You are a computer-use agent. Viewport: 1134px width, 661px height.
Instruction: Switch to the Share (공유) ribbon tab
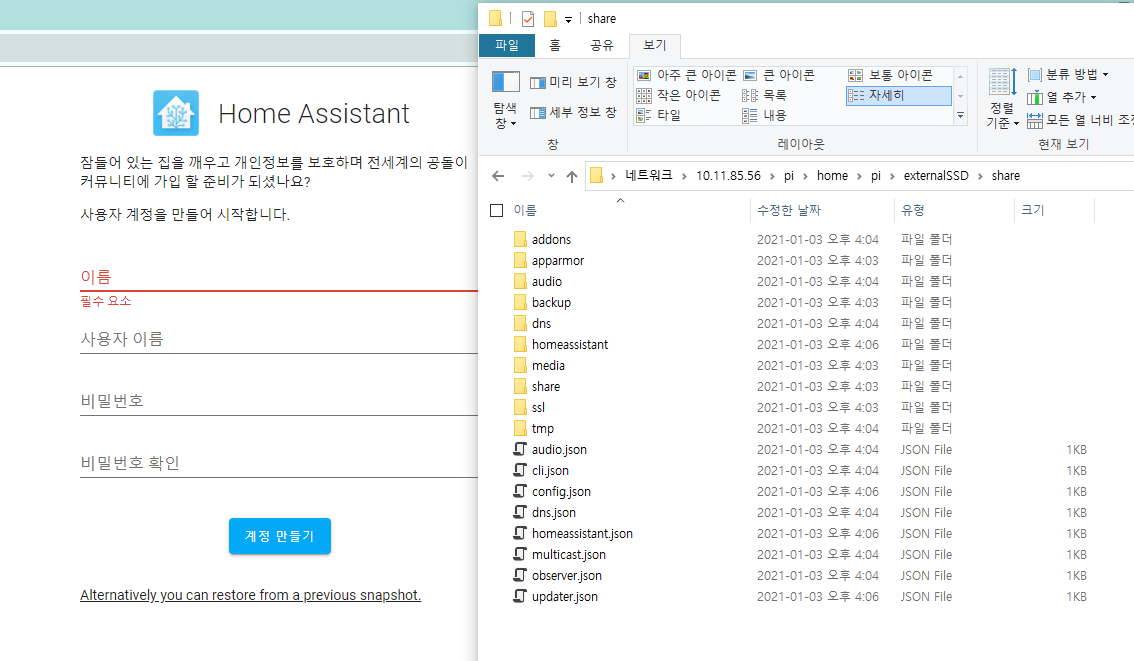point(602,45)
